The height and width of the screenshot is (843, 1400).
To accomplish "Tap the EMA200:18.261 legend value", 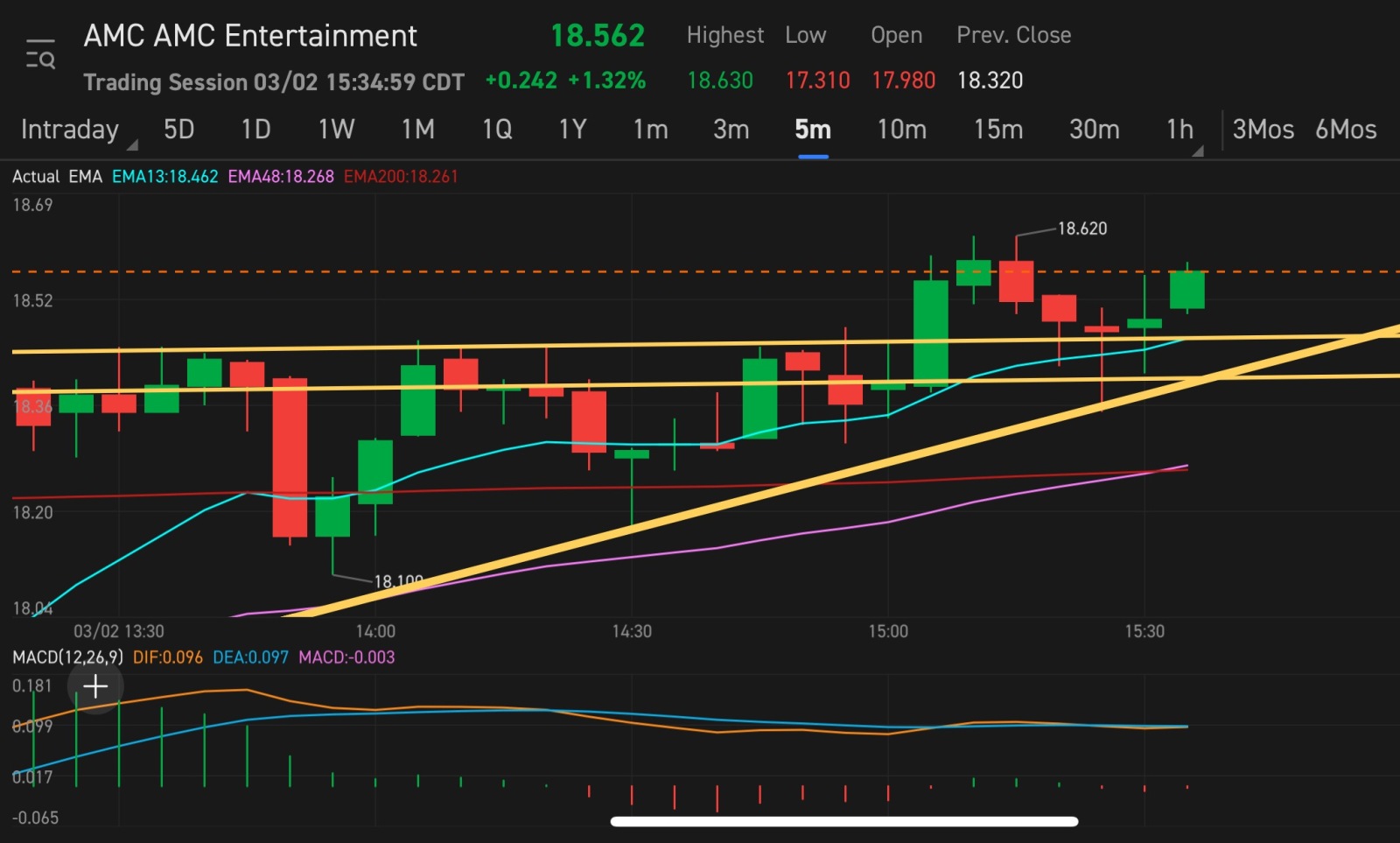I will point(401,177).
